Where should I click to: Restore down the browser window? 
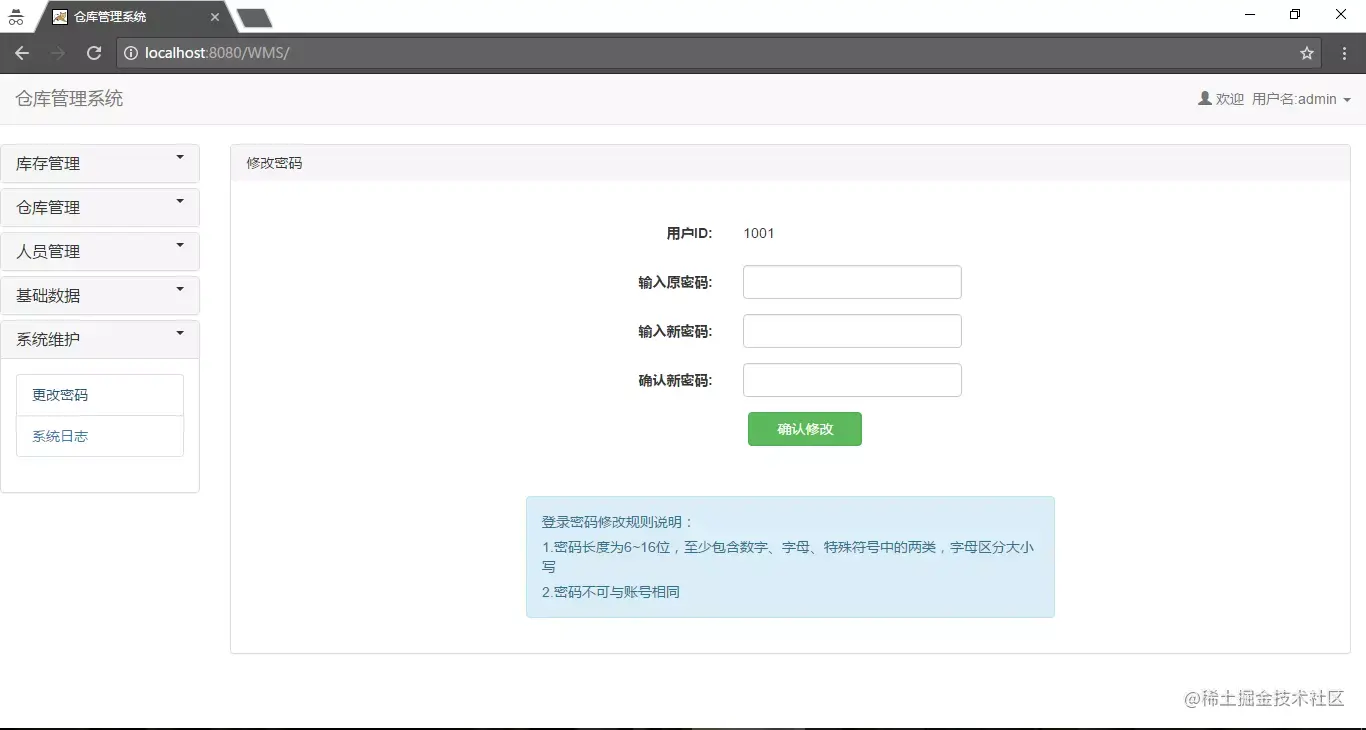1295,14
